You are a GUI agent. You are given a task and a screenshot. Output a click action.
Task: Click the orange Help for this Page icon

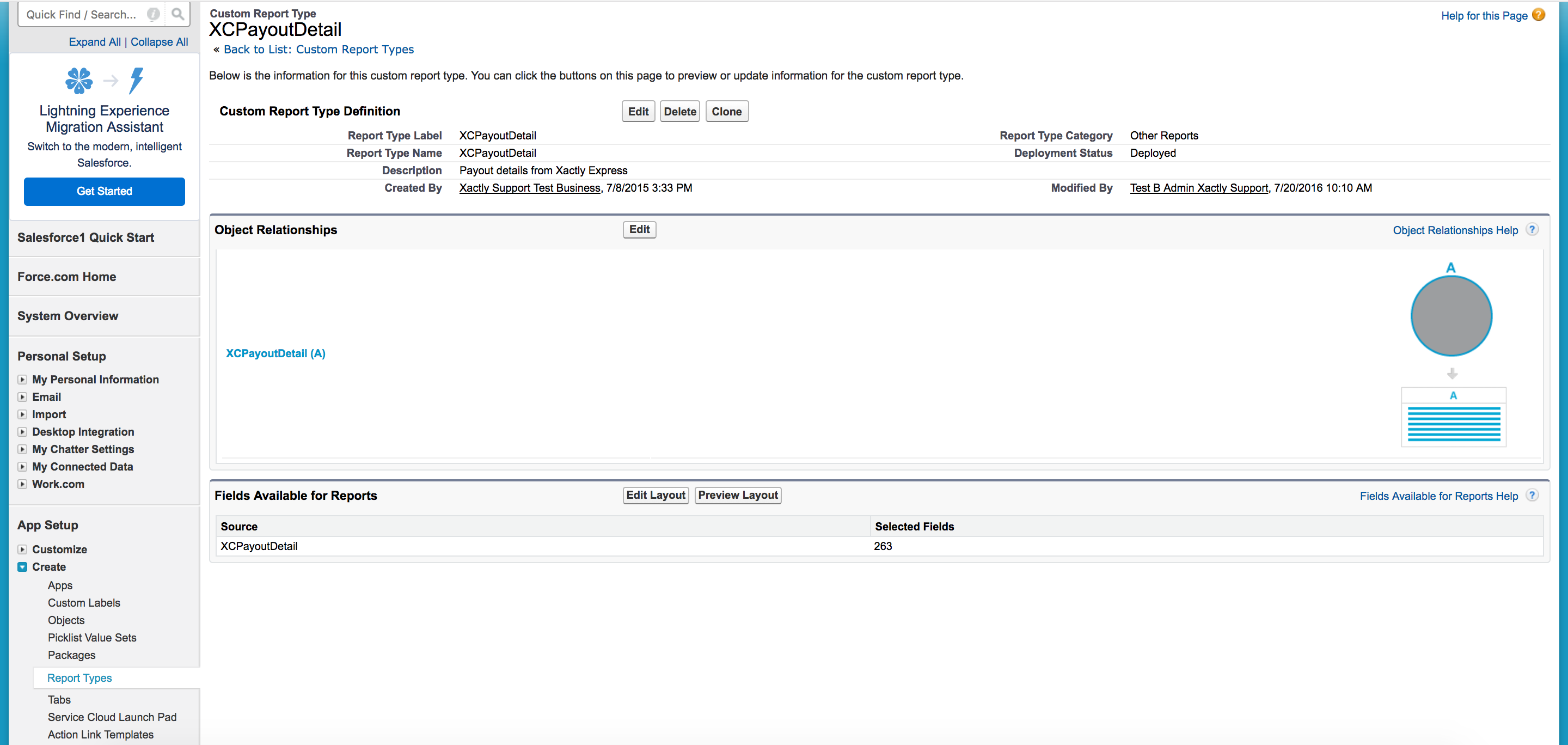[1538, 15]
